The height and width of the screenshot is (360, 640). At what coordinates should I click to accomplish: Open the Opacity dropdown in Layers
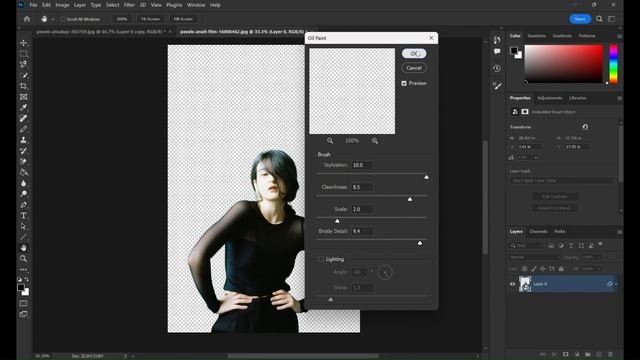click(598, 257)
